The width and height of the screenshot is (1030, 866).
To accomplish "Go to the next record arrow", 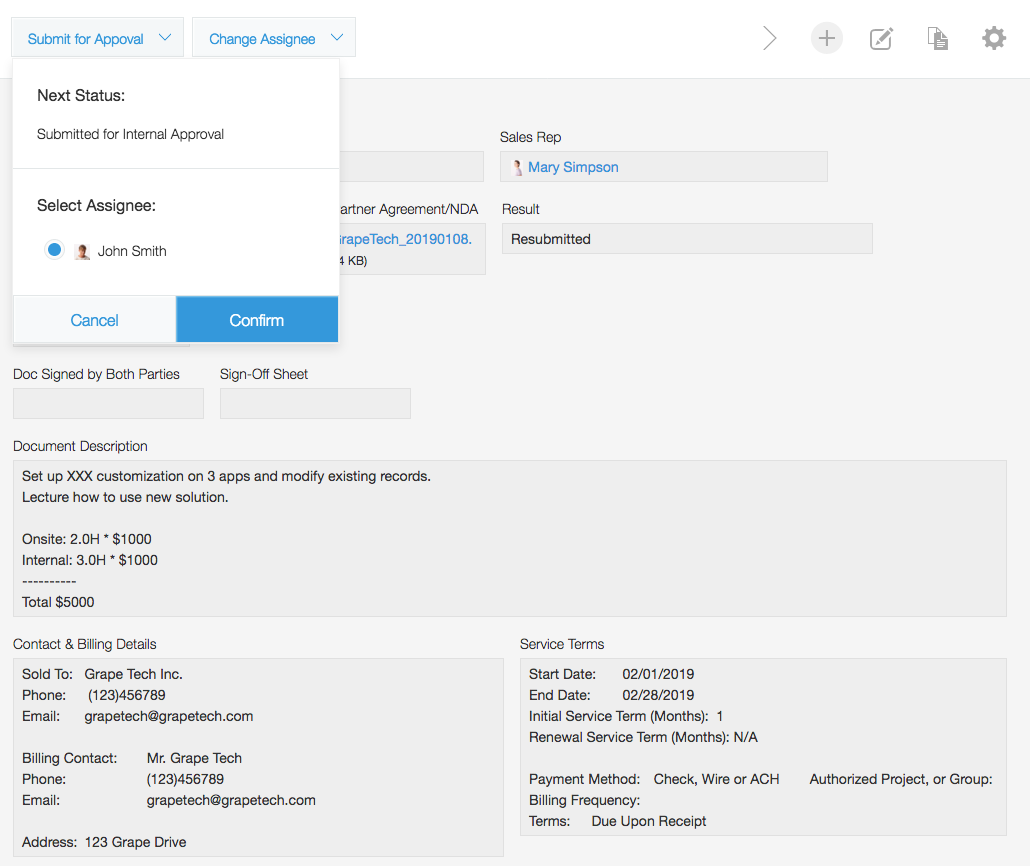I will pyautogui.click(x=769, y=39).
